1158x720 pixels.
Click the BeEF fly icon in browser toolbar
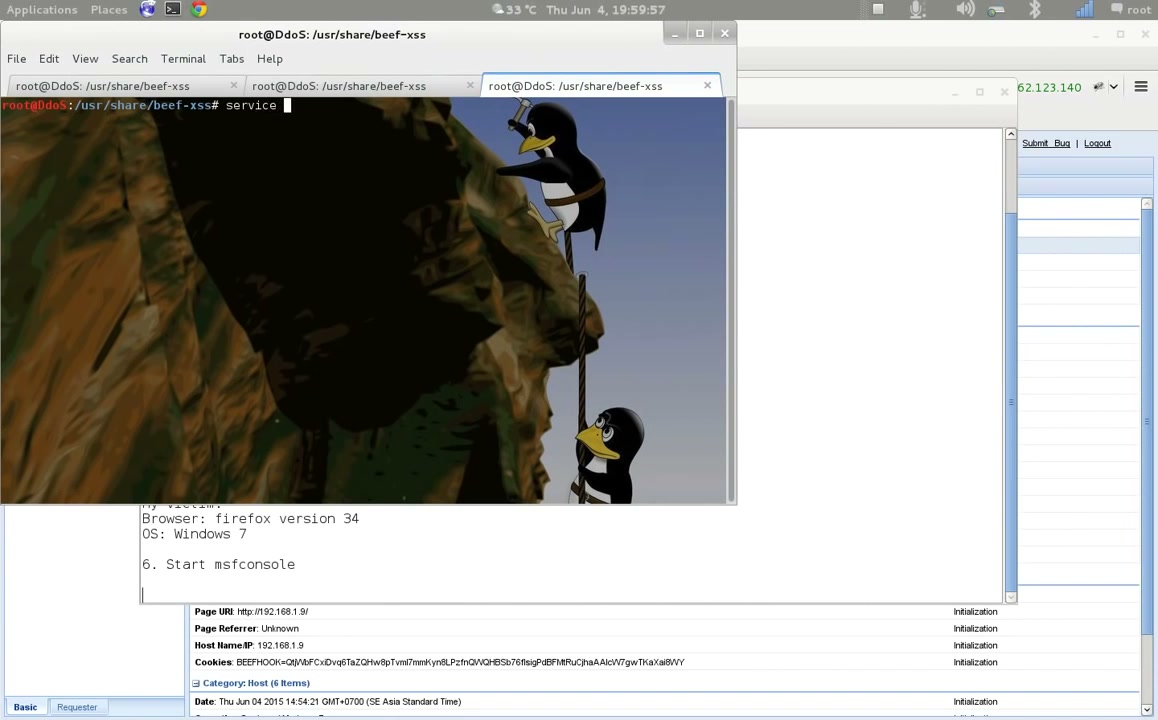(x=1098, y=86)
